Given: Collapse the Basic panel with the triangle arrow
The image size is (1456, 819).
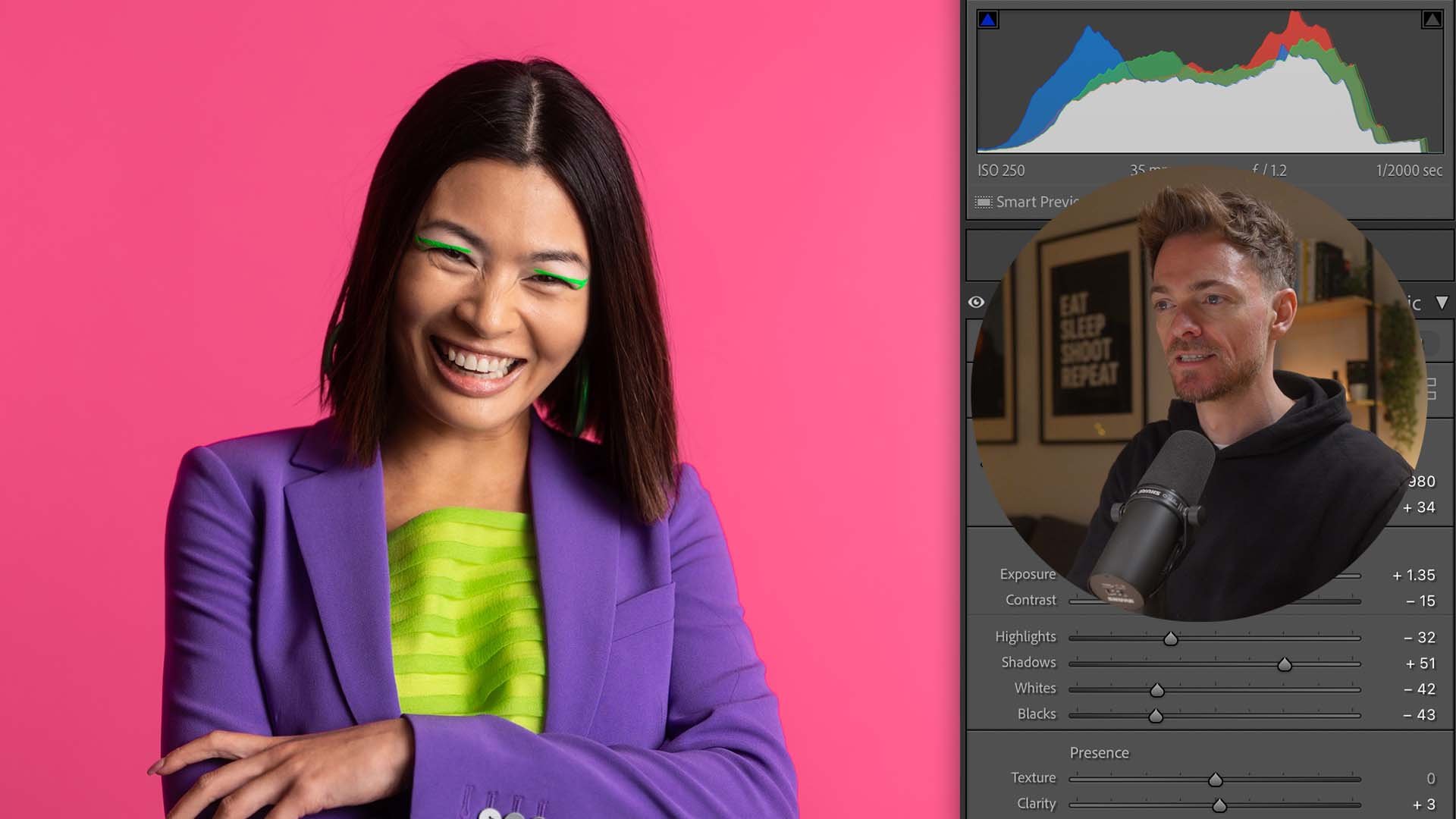Looking at the screenshot, I should tap(1442, 303).
